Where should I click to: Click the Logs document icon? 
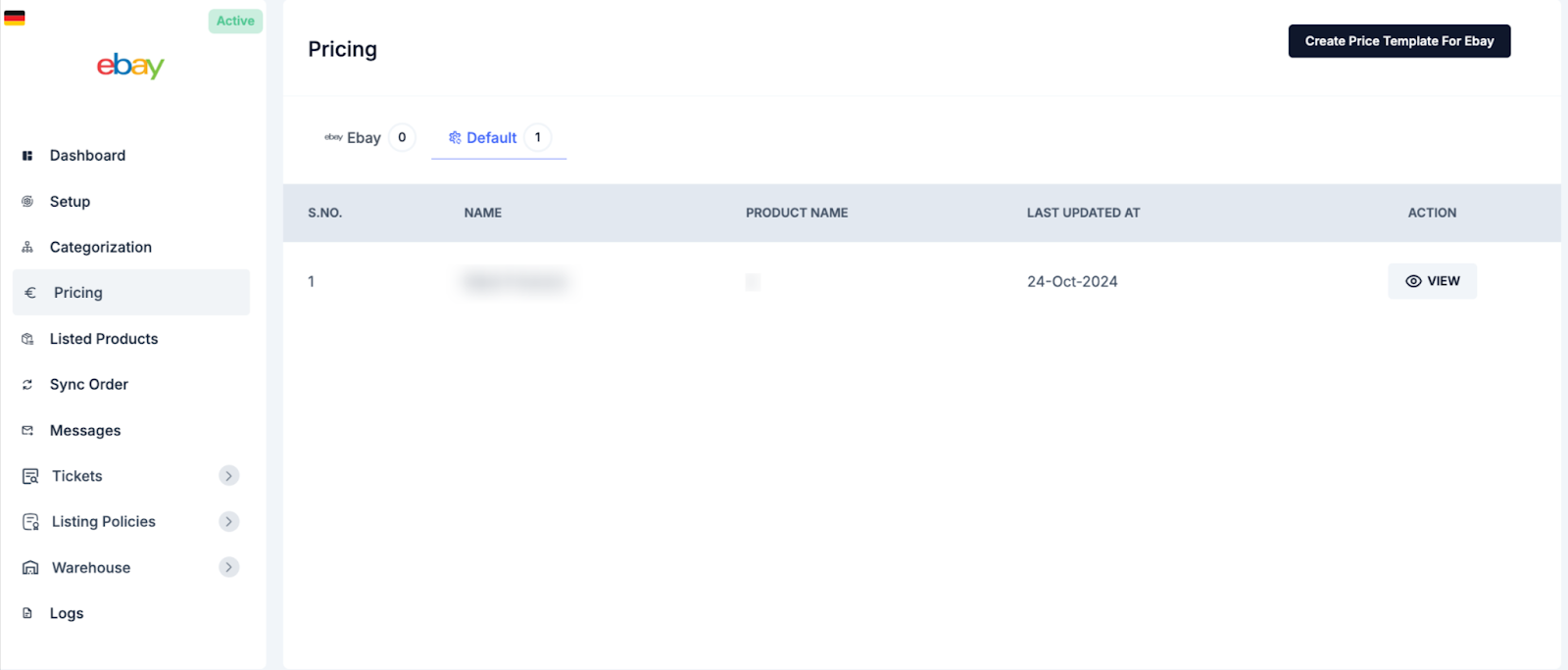[x=27, y=613]
